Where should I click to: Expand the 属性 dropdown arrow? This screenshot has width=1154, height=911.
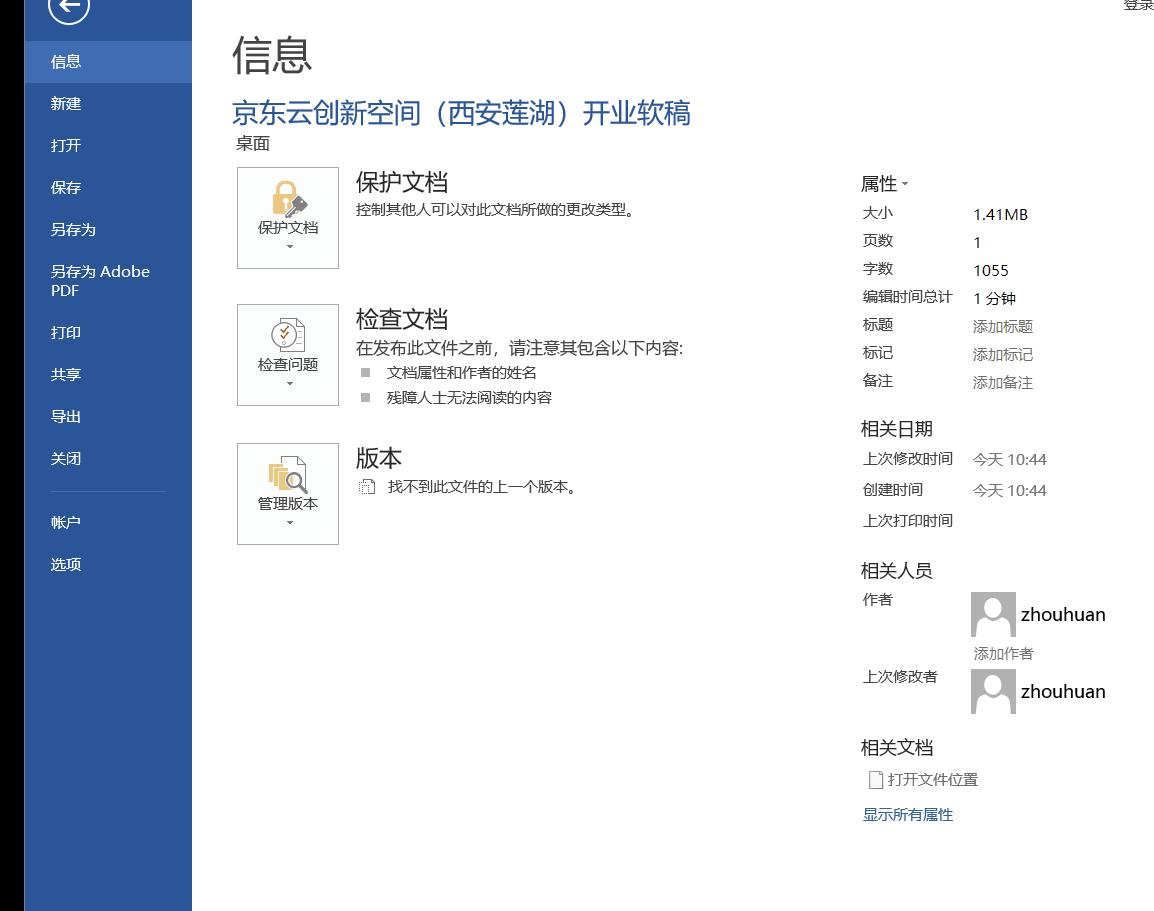(905, 184)
